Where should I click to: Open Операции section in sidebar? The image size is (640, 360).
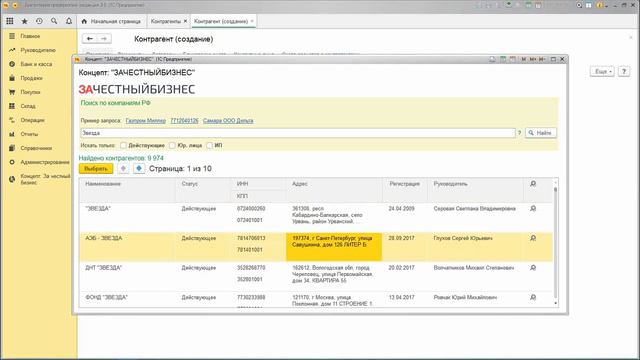tap(32, 120)
